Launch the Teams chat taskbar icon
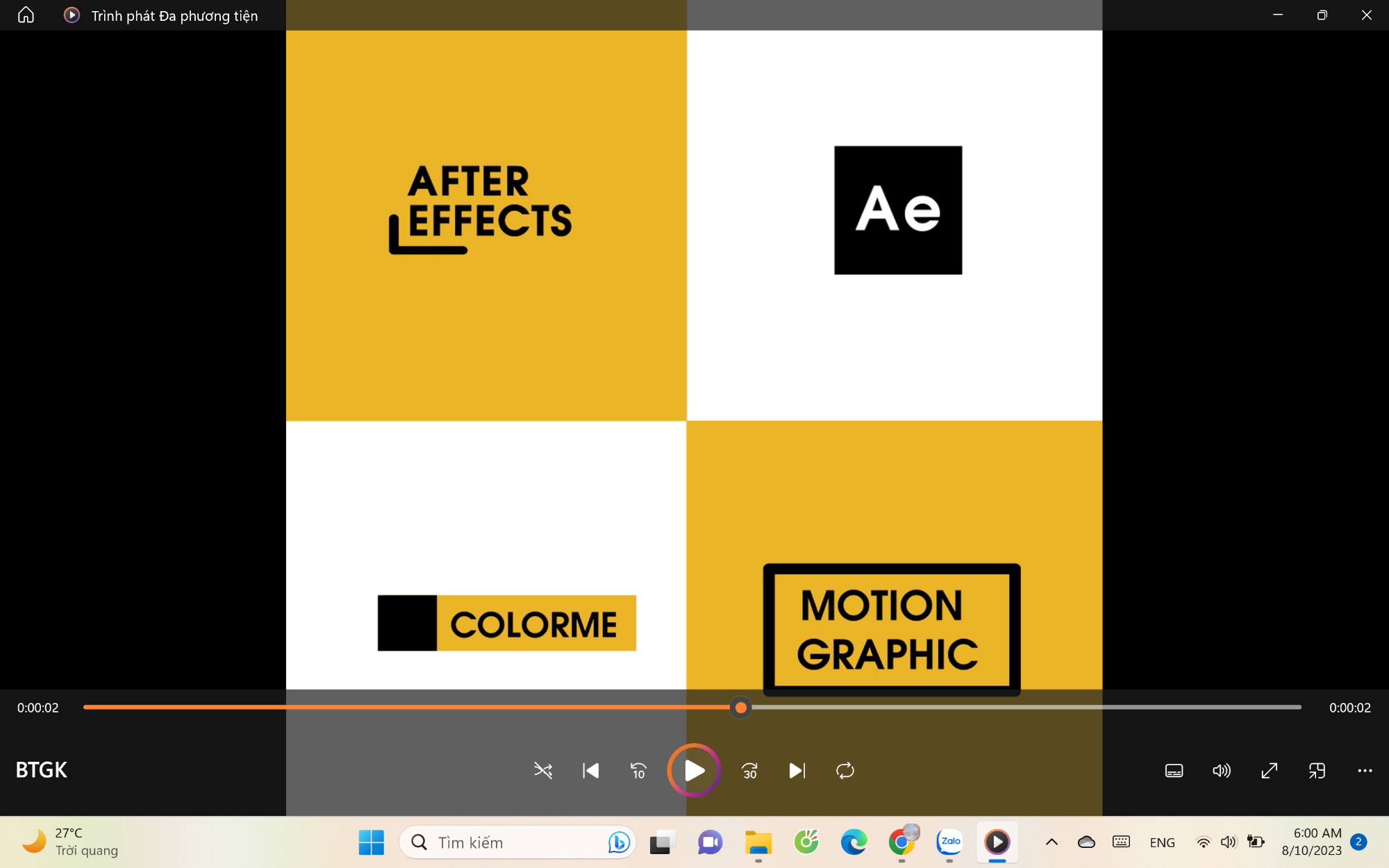The width and height of the screenshot is (1389, 868). (710, 842)
